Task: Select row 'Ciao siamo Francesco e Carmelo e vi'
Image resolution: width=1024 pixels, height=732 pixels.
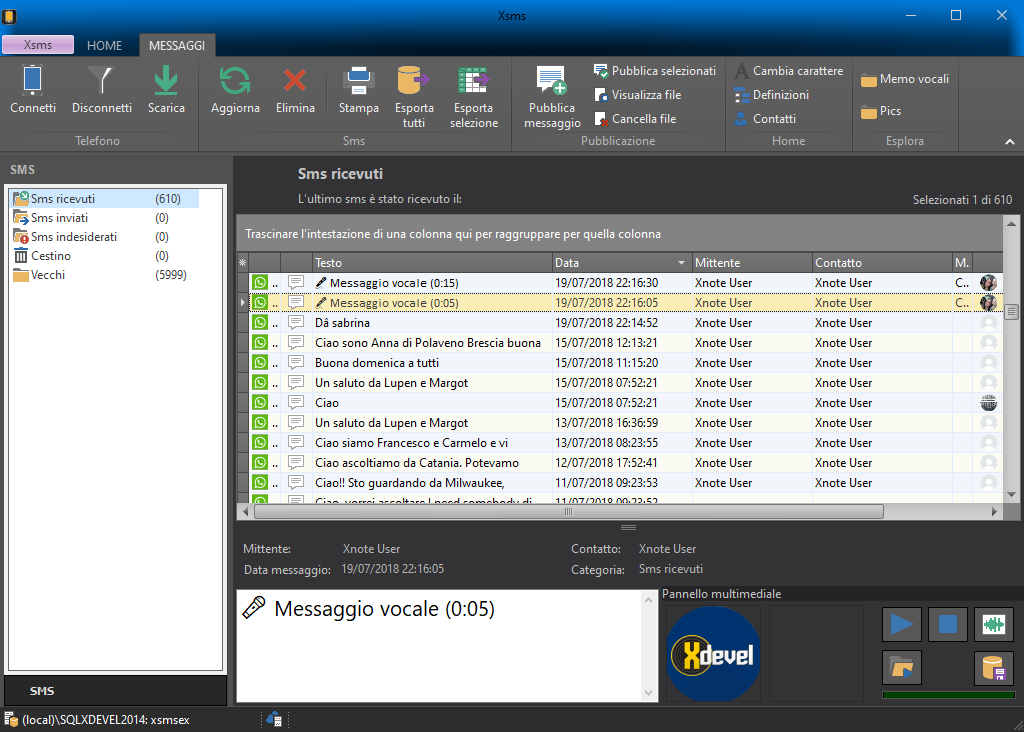Action: (619, 443)
